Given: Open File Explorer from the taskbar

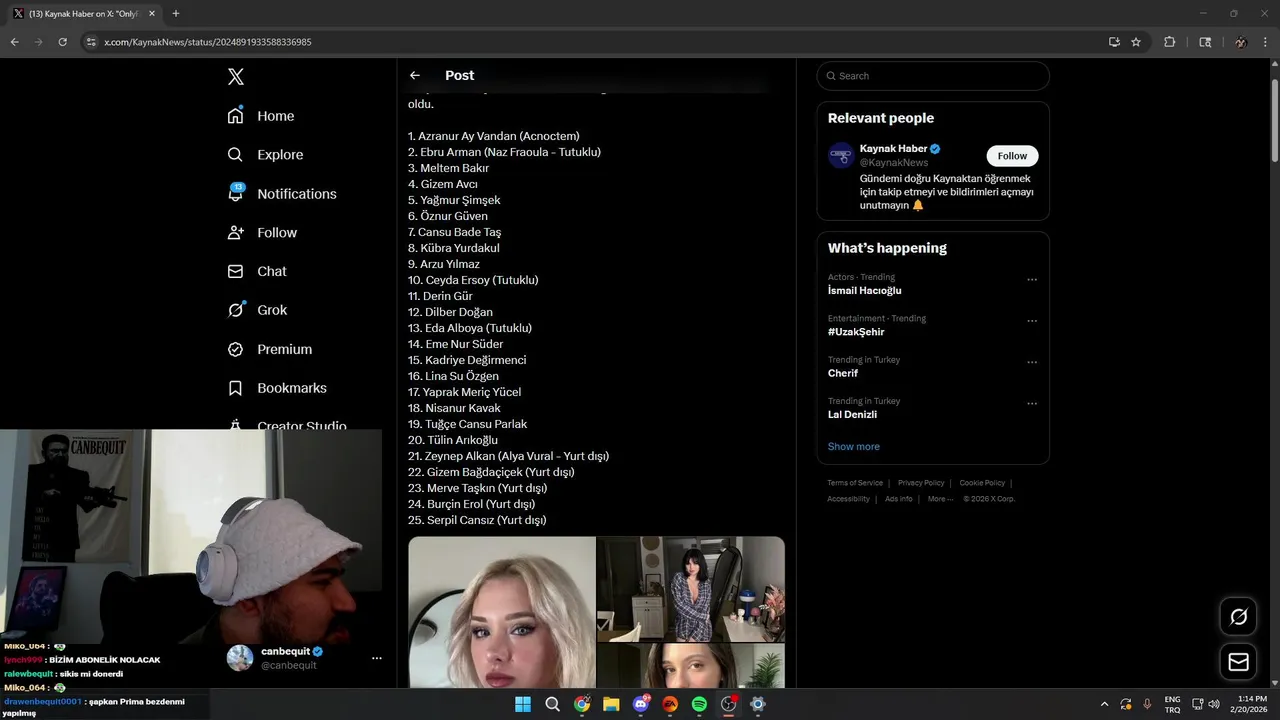Looking at the screenshot, I should pyautogui.click(x=611, y=704).
